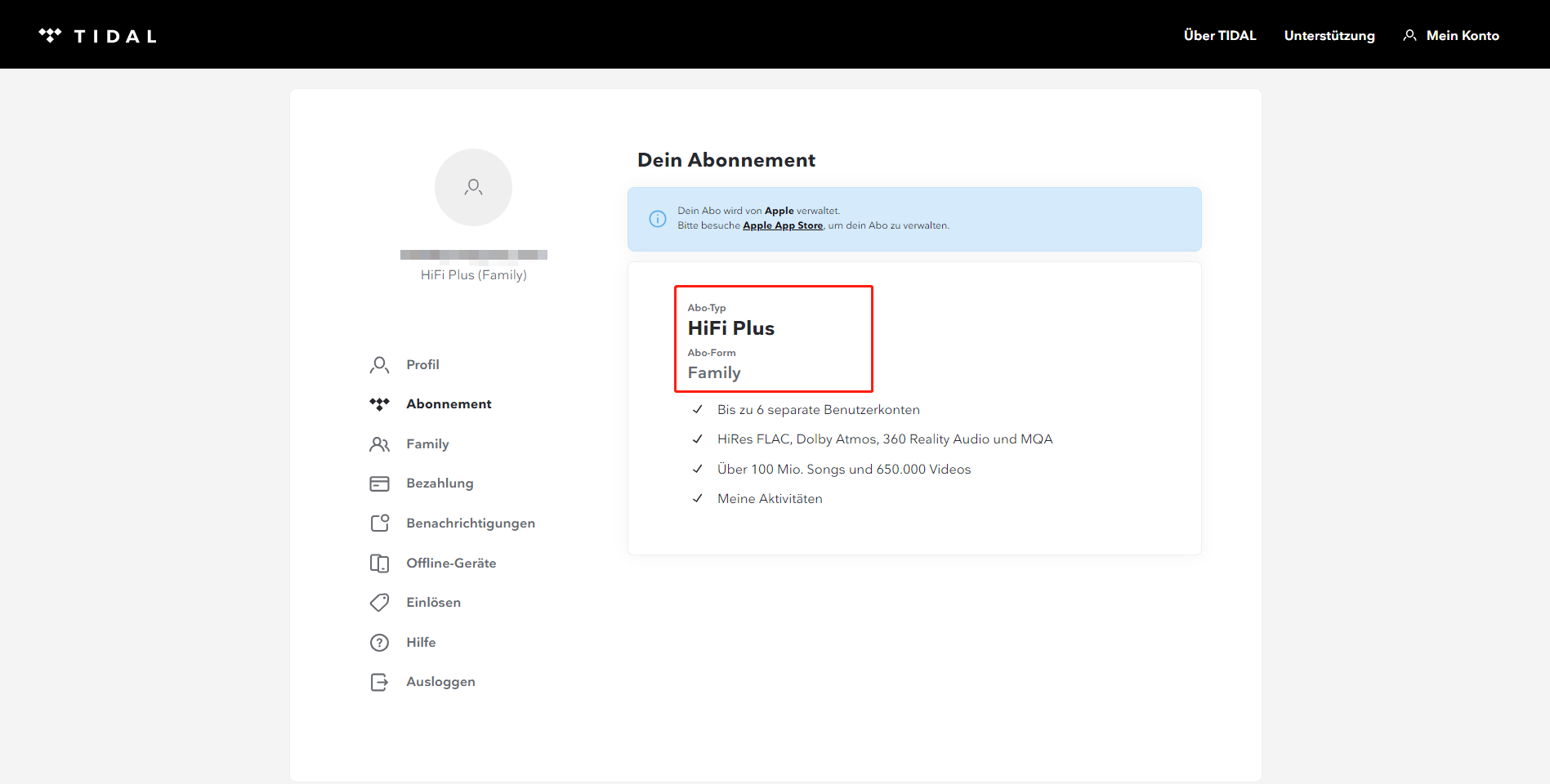
Task: Open Bezahlung payment section
Action: 440,483
